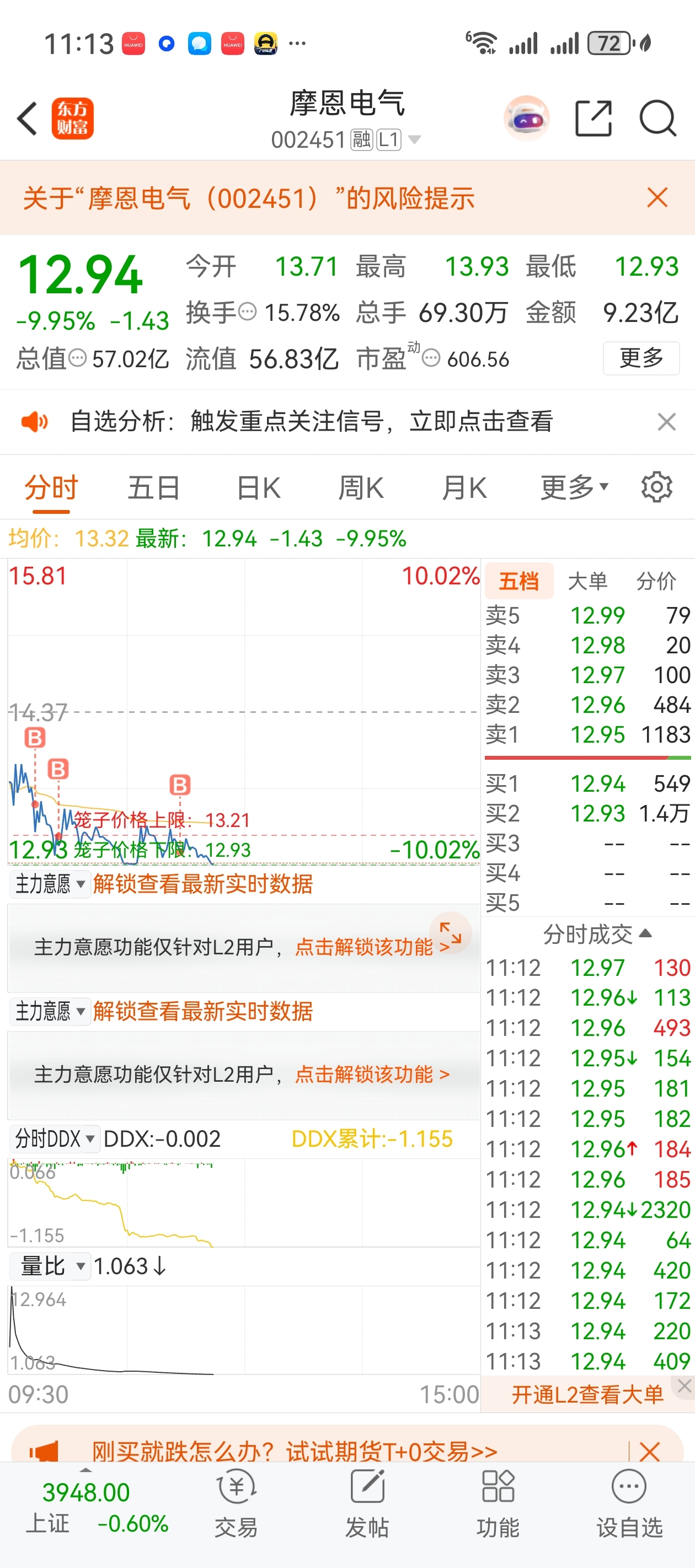
Task: Collapse the 分时成交 list header
Action: tap(597, 934)
